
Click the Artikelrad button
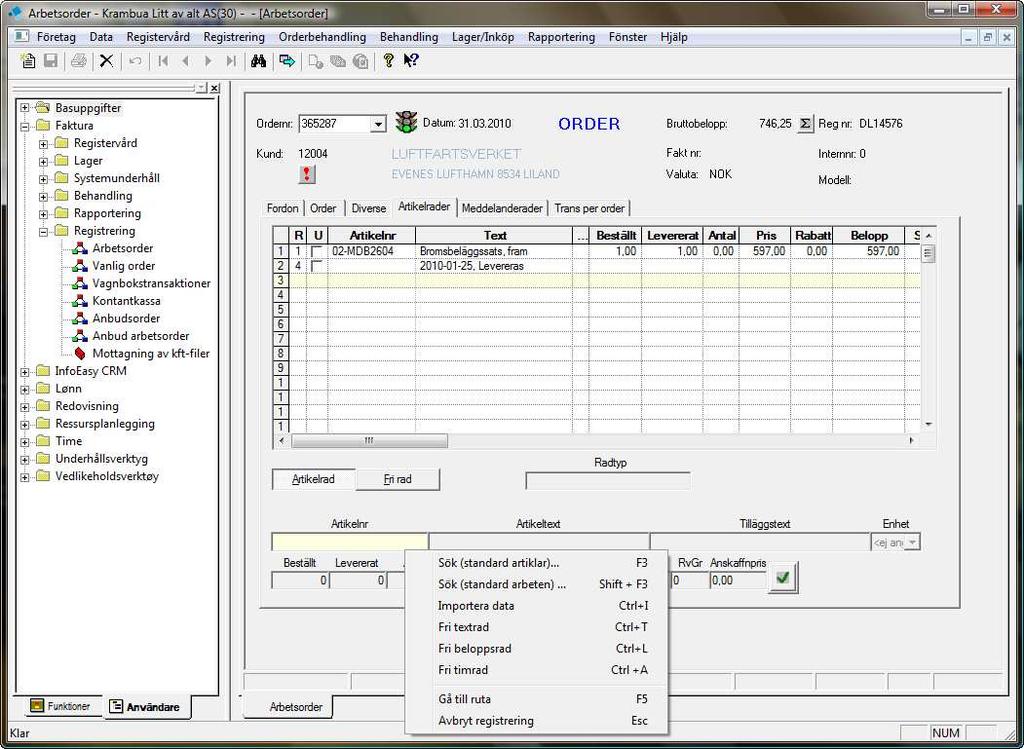[x=313, y=479]
